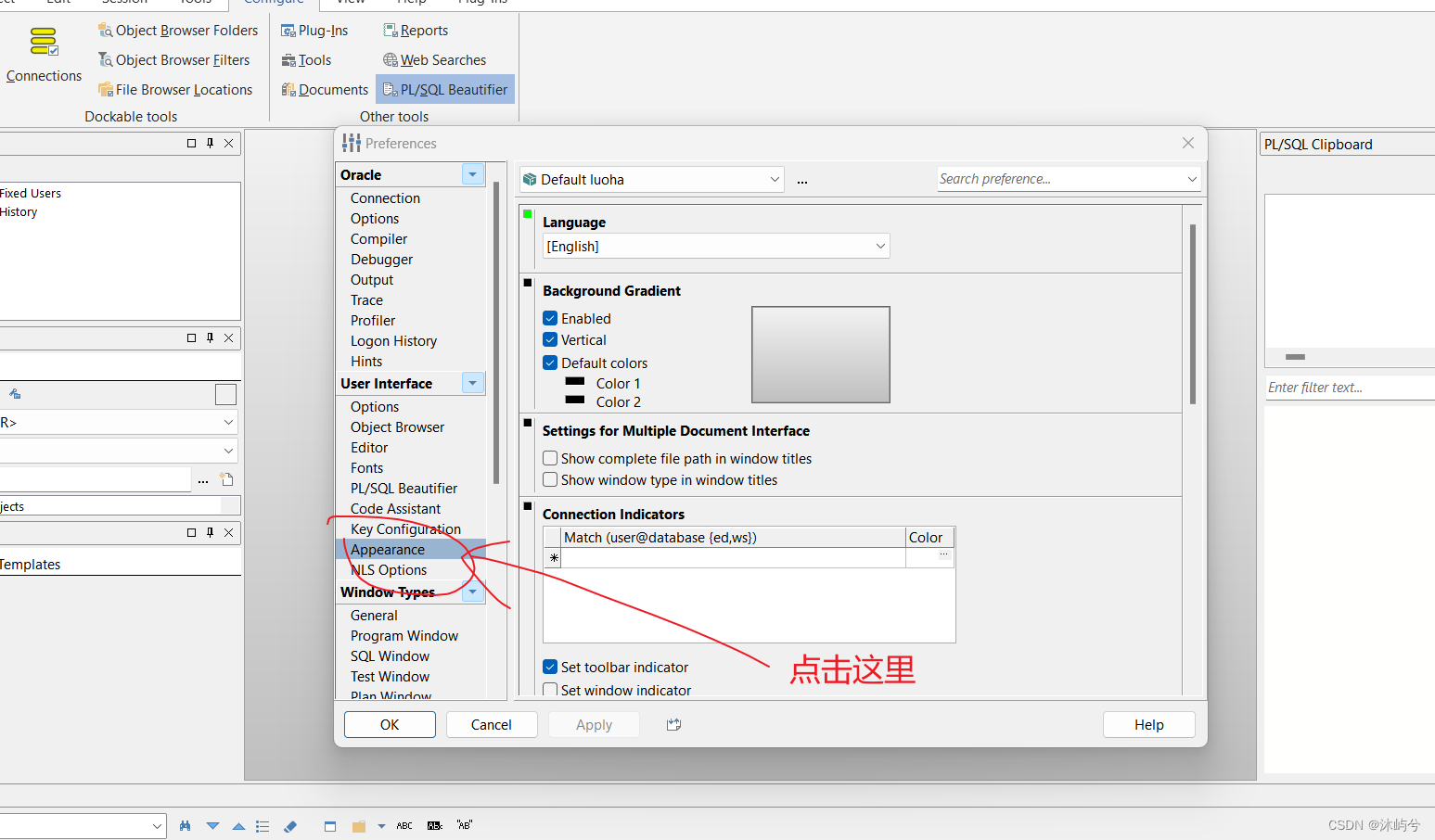1435x840 pixels.
Task: Open the Plug-Ins tool
Action: click(315, 30)
